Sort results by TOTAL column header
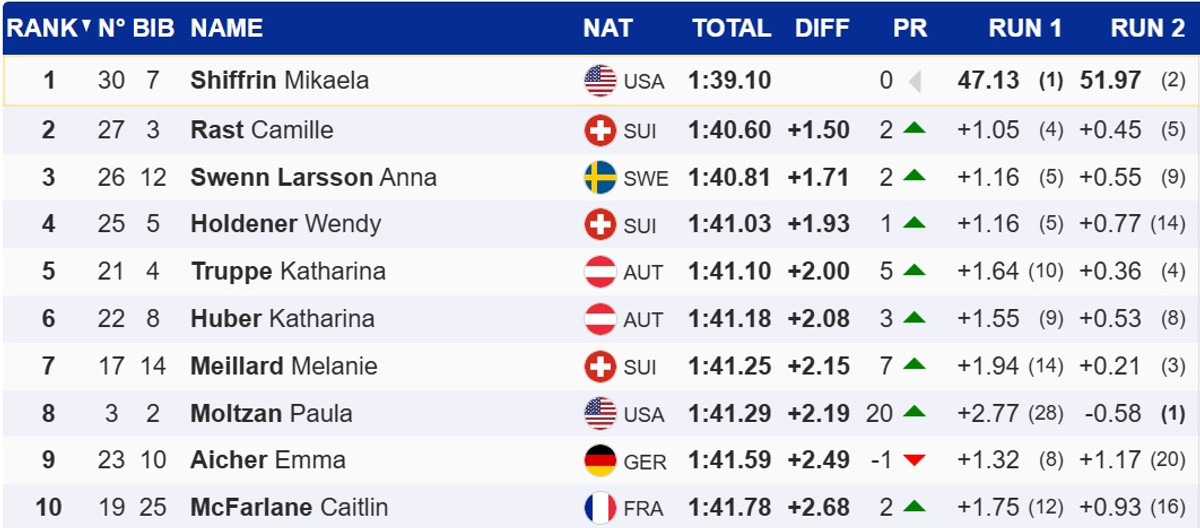 point(730,28)
